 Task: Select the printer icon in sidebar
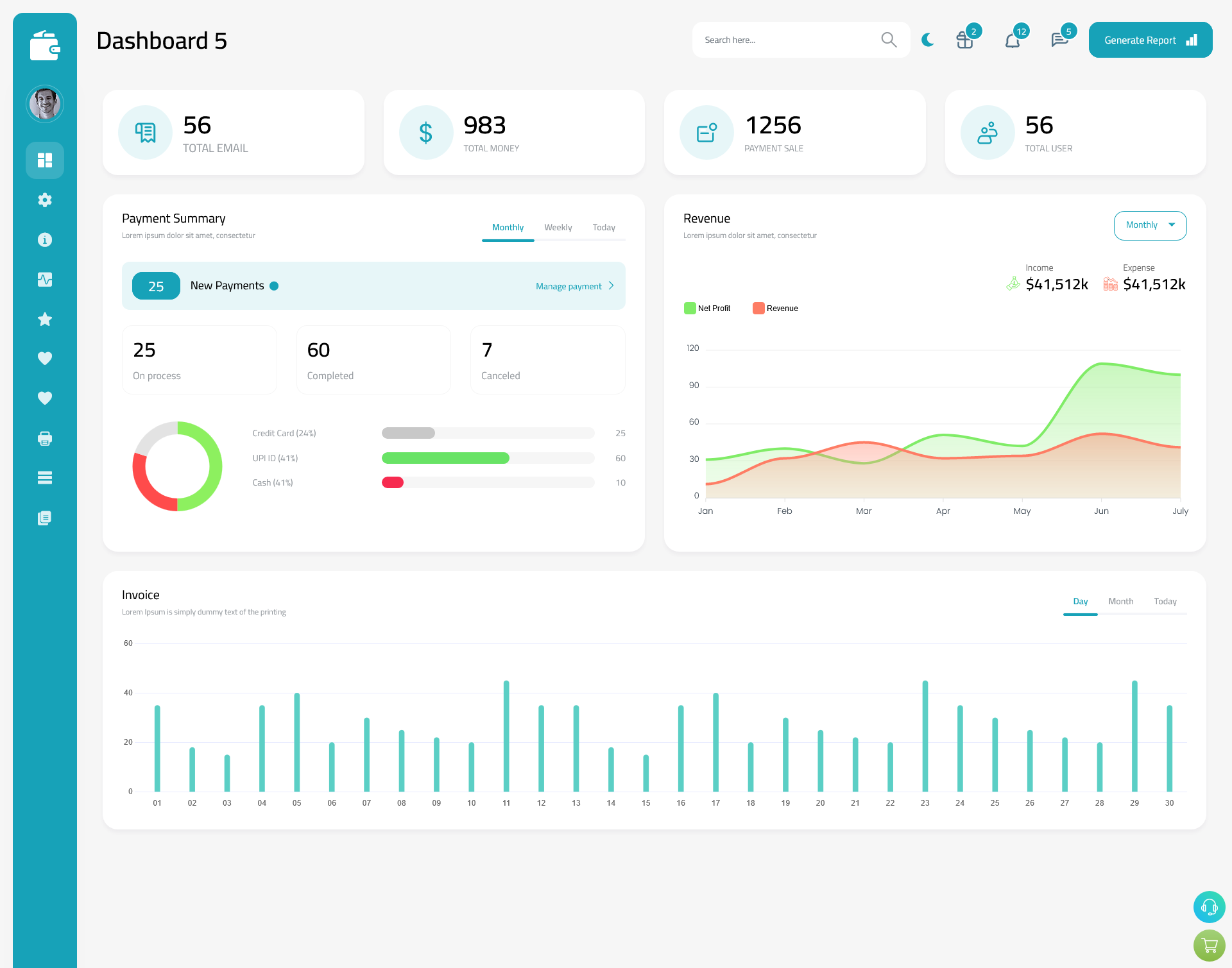(45, 438)
